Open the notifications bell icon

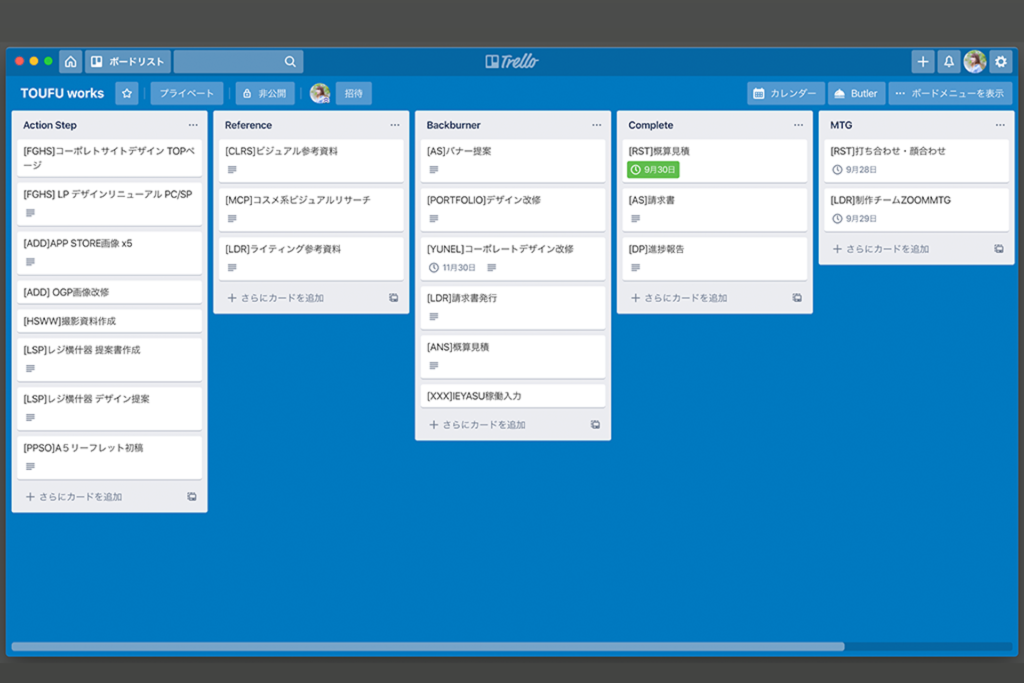949,61
